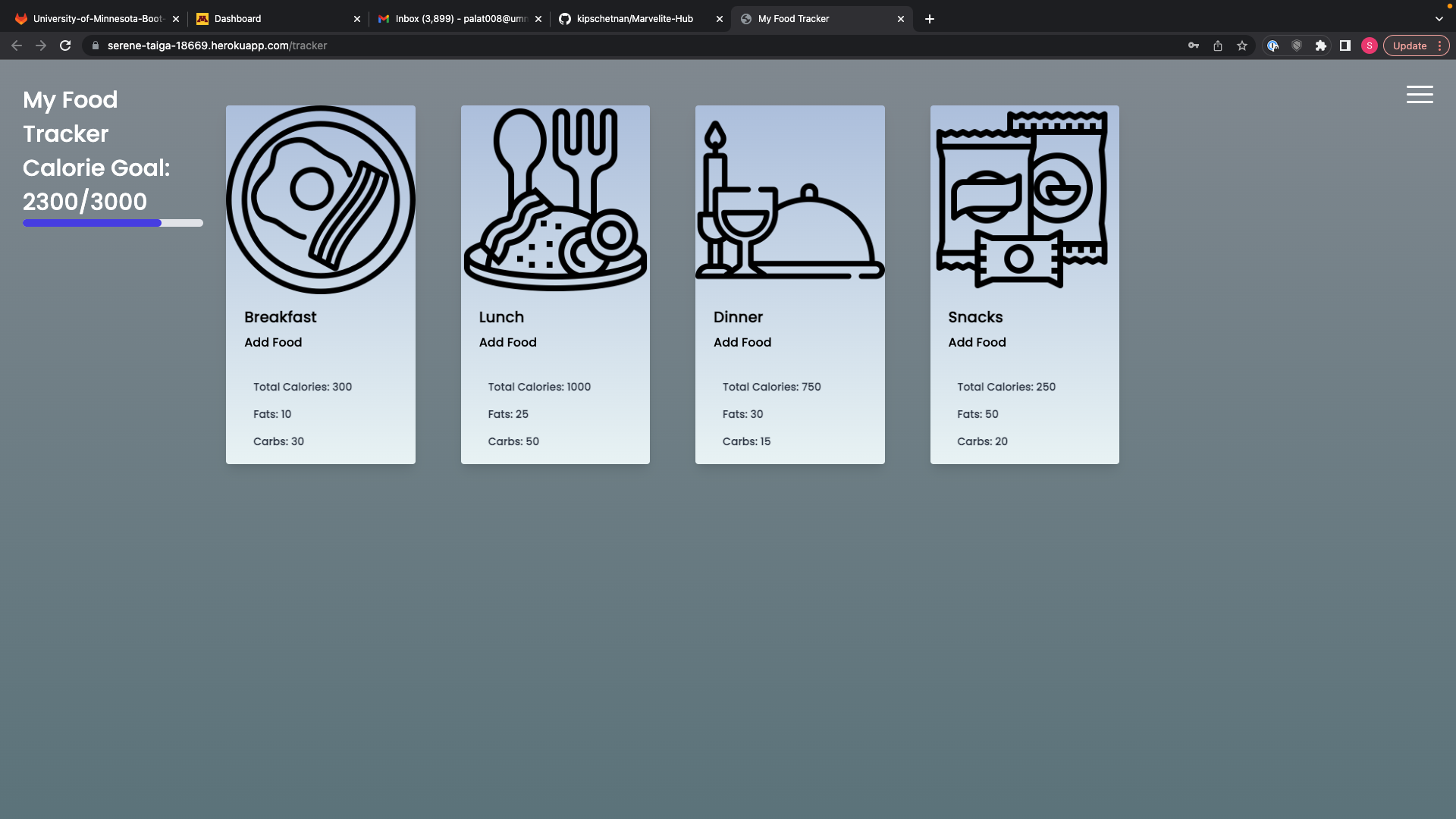Screen dimensions: 1456x819
Task: Click the Fats: 50 text
Action: click(x=977, y=414)
